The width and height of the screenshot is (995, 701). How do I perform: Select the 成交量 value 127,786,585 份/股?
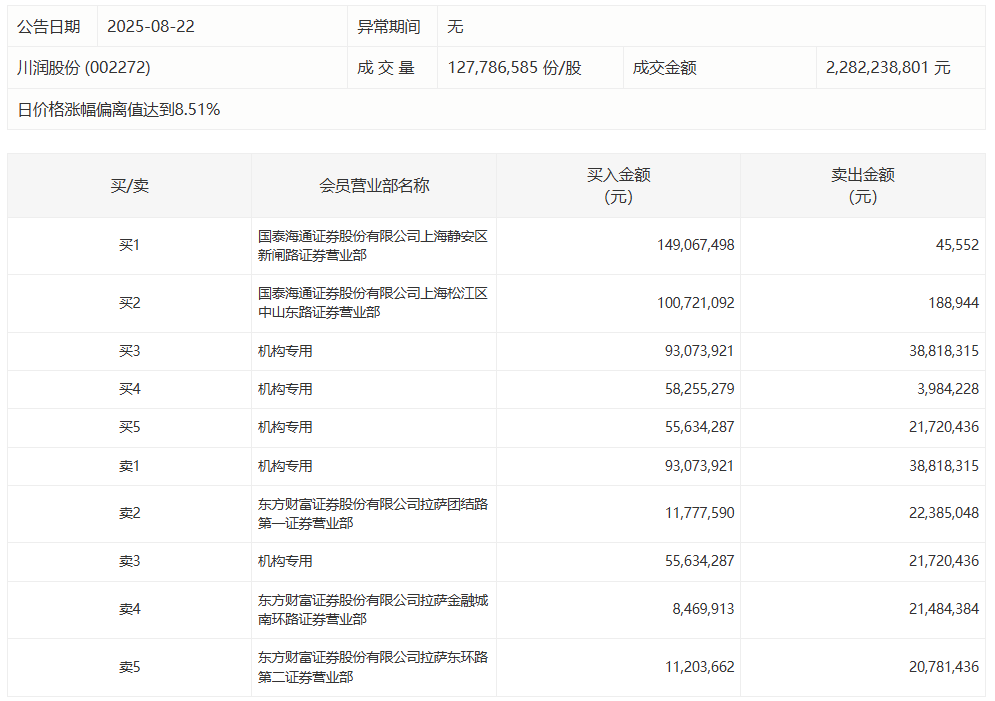[x=514, y=68]
